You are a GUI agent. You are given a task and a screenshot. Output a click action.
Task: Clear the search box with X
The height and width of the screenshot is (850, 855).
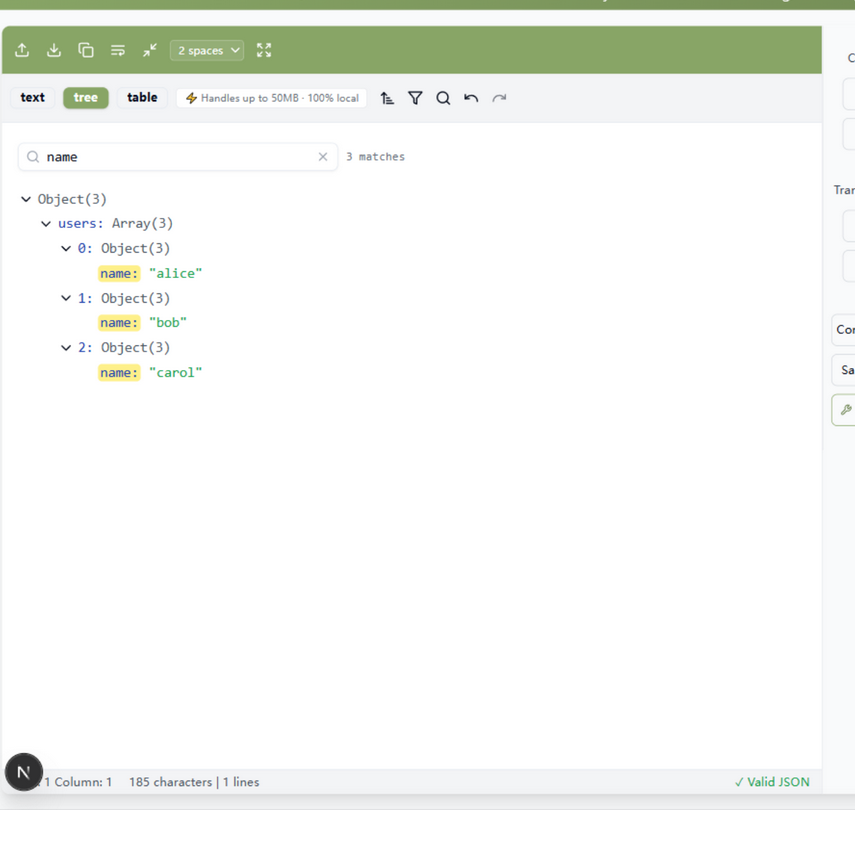point(323,157)
